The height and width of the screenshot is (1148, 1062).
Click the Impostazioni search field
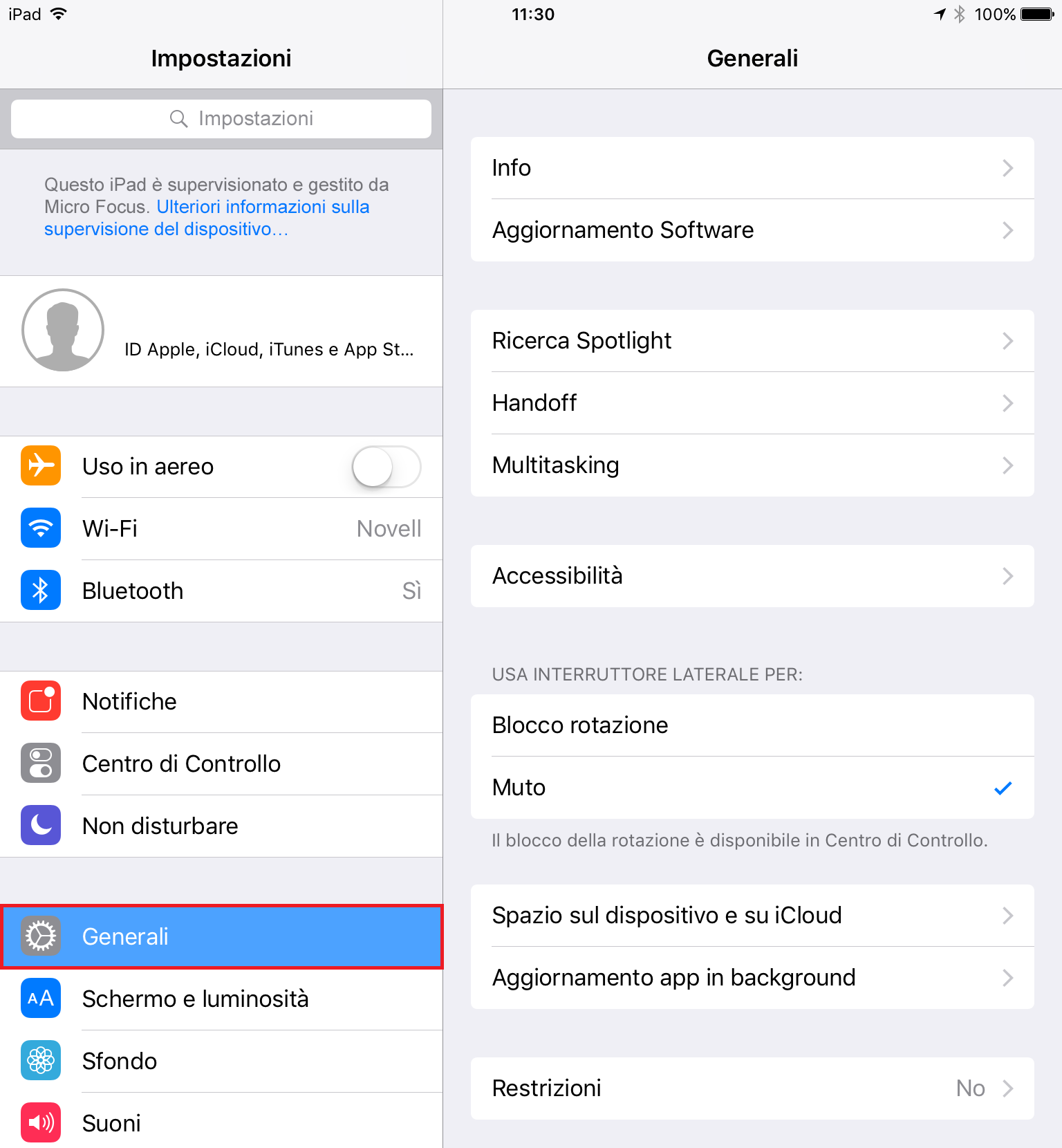point(221,119)
